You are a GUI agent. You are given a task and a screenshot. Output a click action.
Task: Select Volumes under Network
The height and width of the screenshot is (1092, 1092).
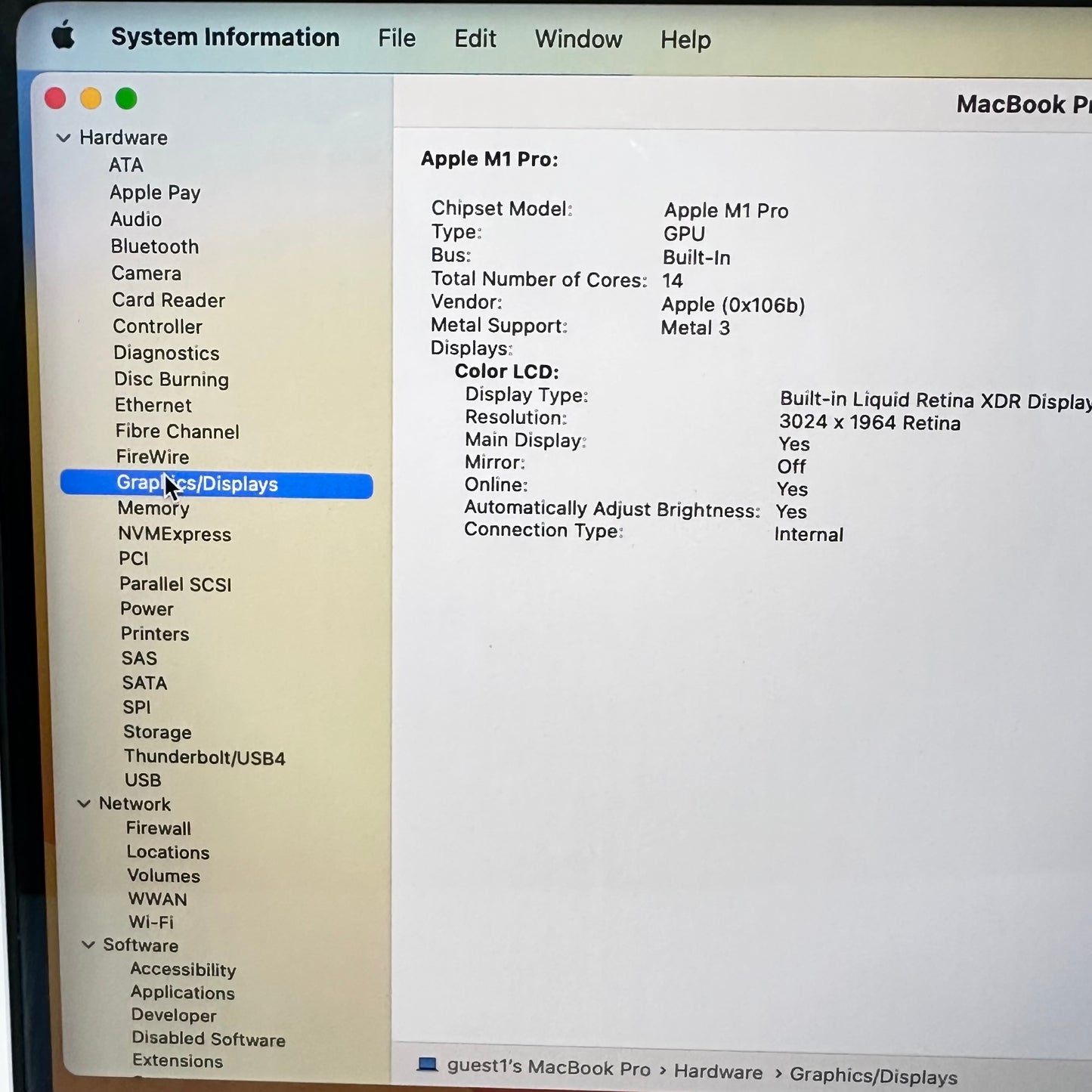(164, 876)
